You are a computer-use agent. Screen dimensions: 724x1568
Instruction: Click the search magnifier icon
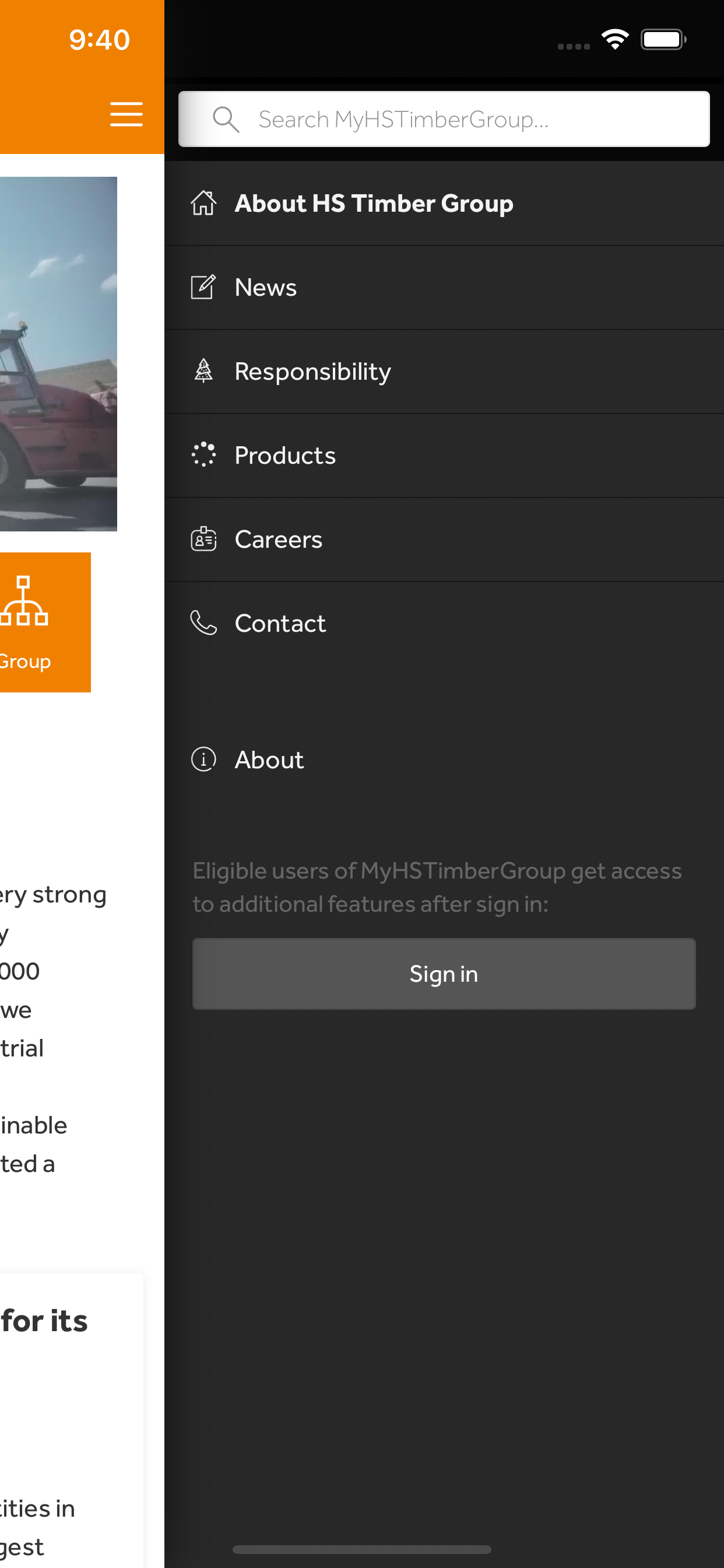226,120
